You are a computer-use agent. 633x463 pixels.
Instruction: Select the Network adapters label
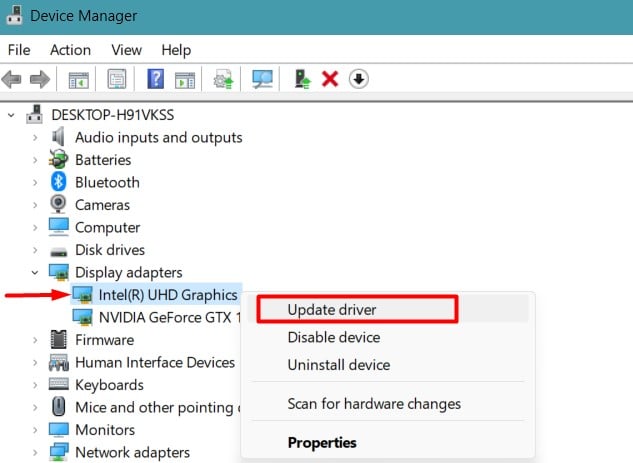pos(132,453)
